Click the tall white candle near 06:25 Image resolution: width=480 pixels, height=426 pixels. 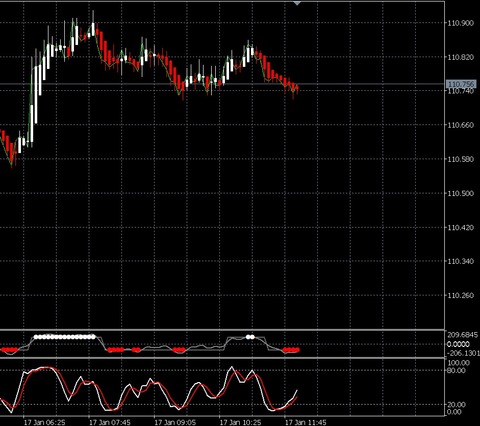point(36,95)
